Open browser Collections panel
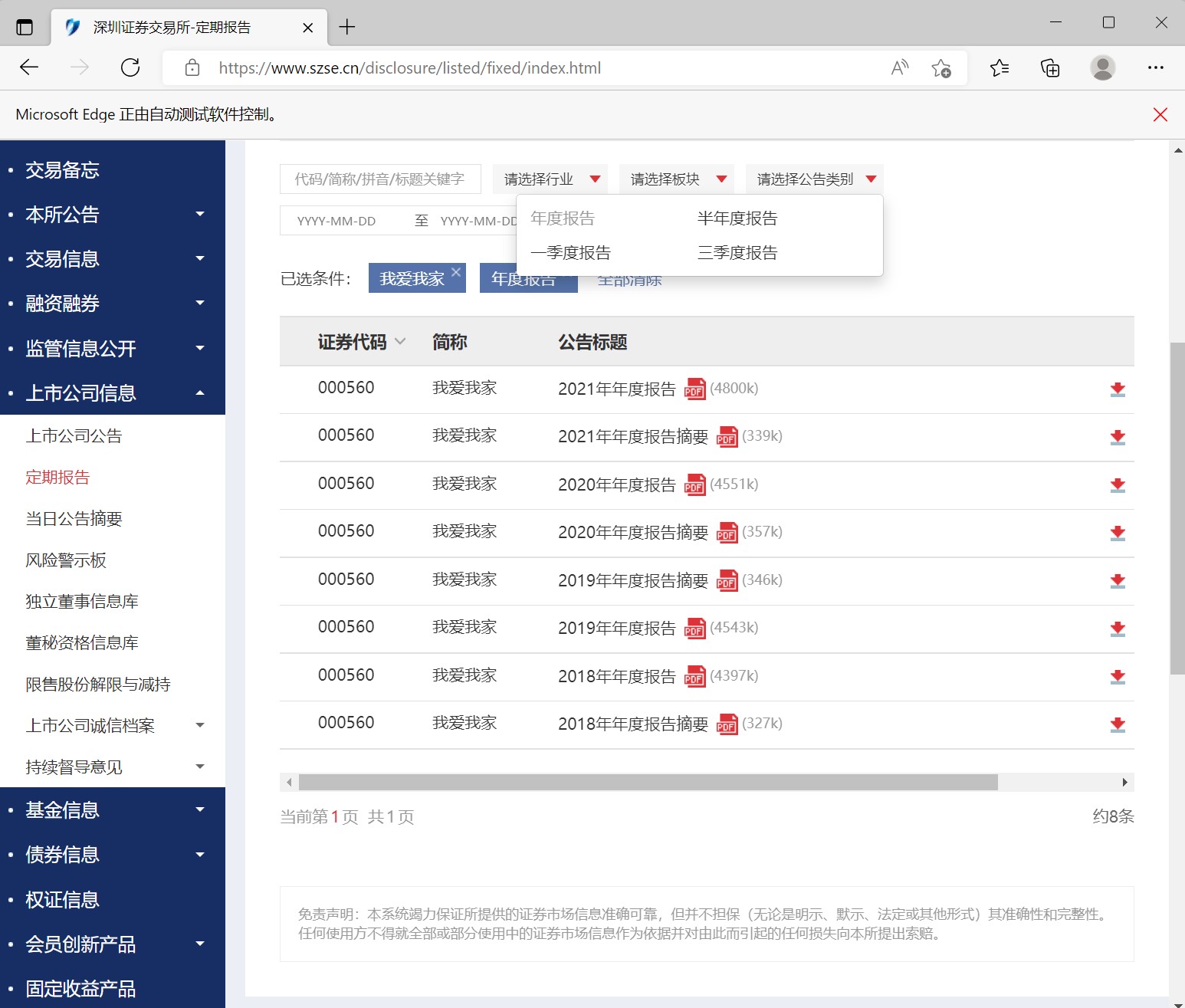1185x1008 pixels. (x=1050, y=67)
